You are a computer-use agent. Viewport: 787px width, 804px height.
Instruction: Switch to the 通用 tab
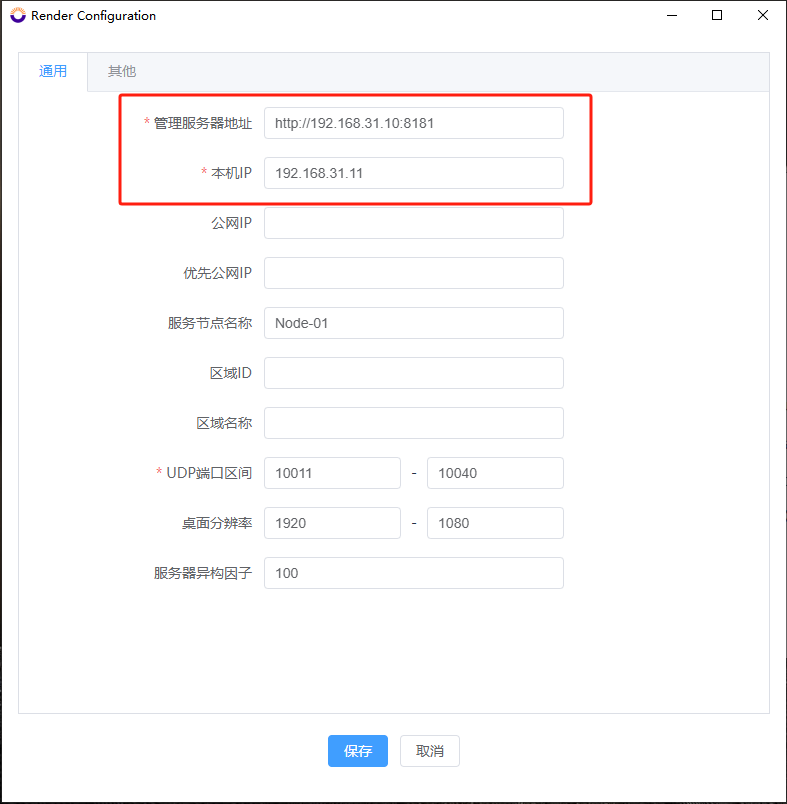tap(53, 72)
